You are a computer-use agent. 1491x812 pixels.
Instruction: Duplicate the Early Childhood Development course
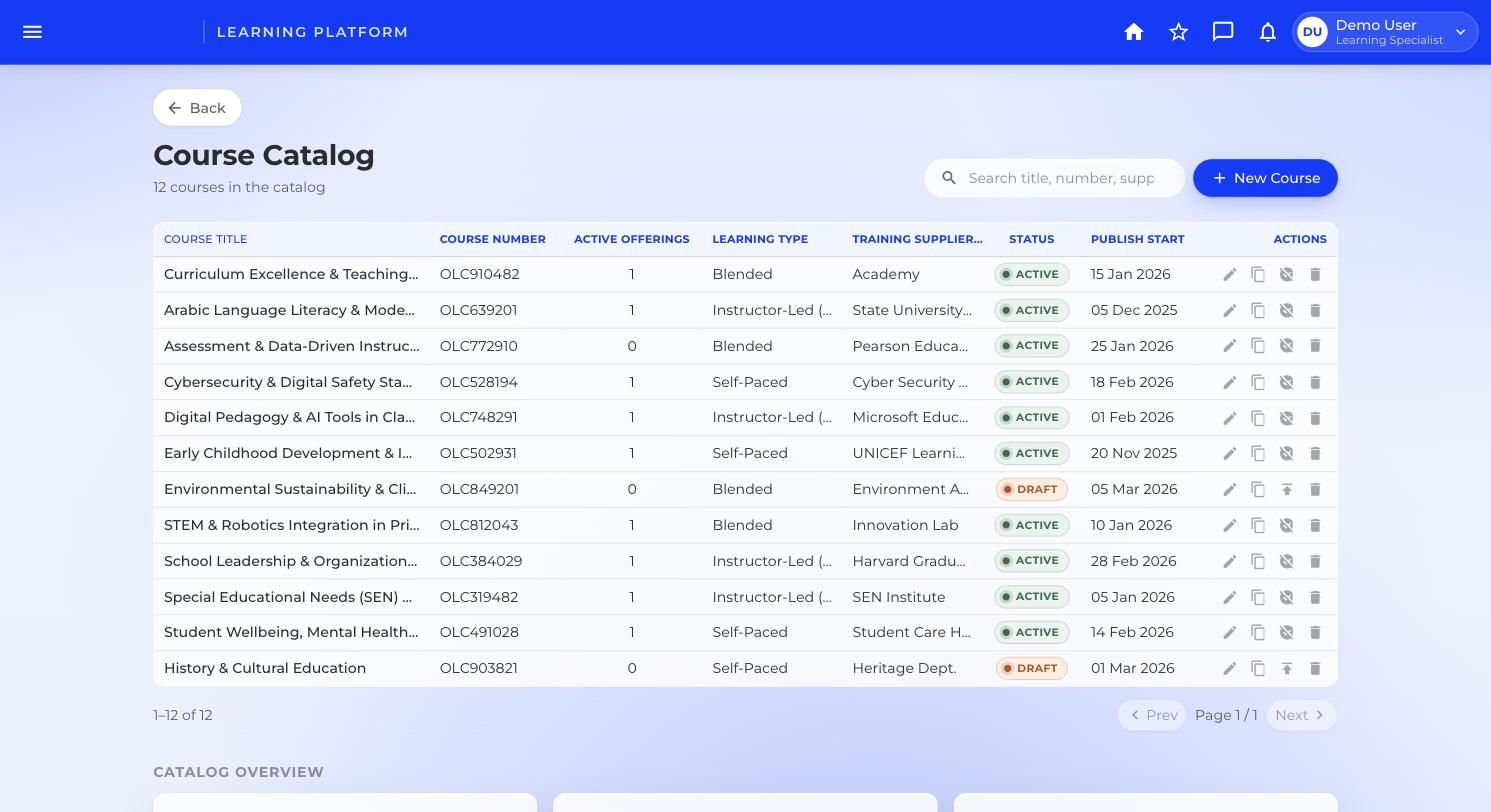click(1258, 453)
